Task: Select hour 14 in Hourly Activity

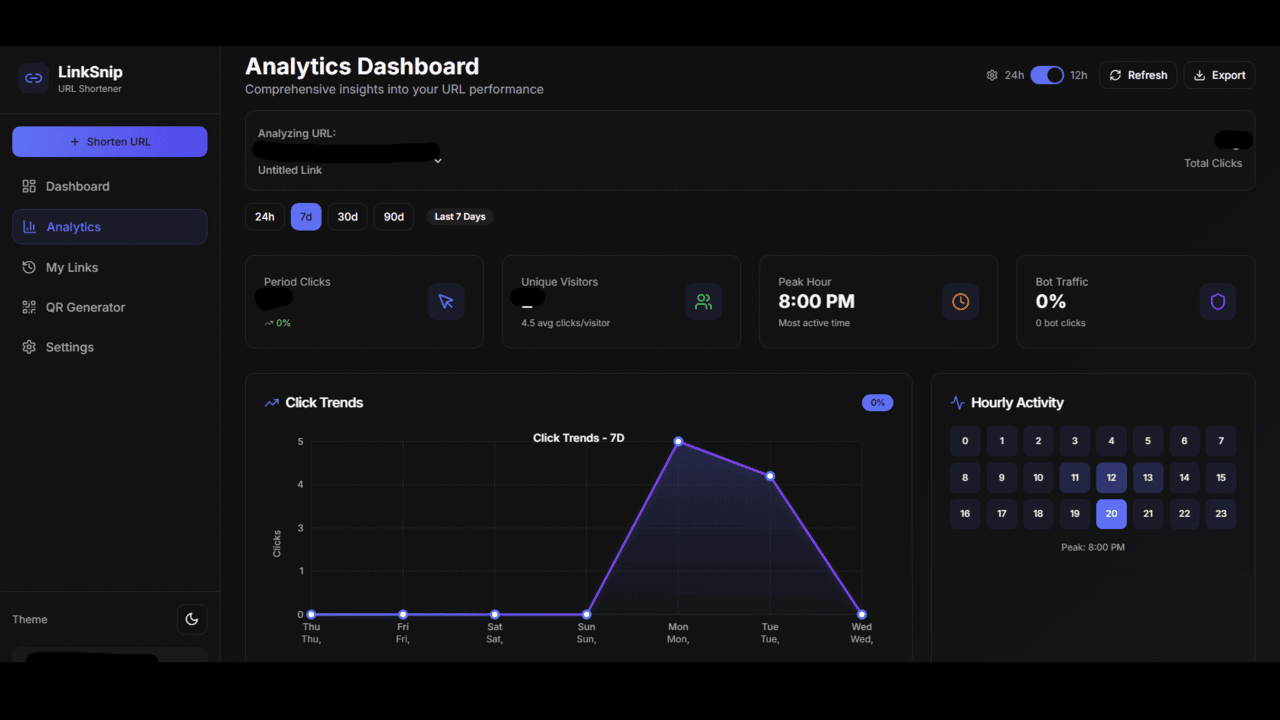Action: [x=1184, y=478]
